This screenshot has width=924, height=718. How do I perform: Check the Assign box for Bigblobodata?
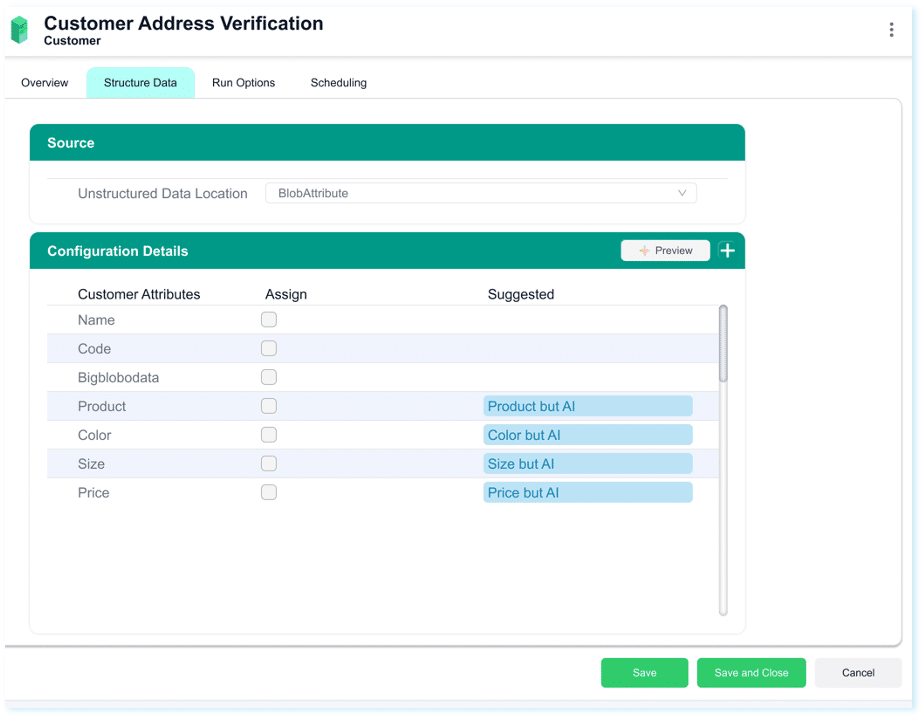[x=269, y=377]
